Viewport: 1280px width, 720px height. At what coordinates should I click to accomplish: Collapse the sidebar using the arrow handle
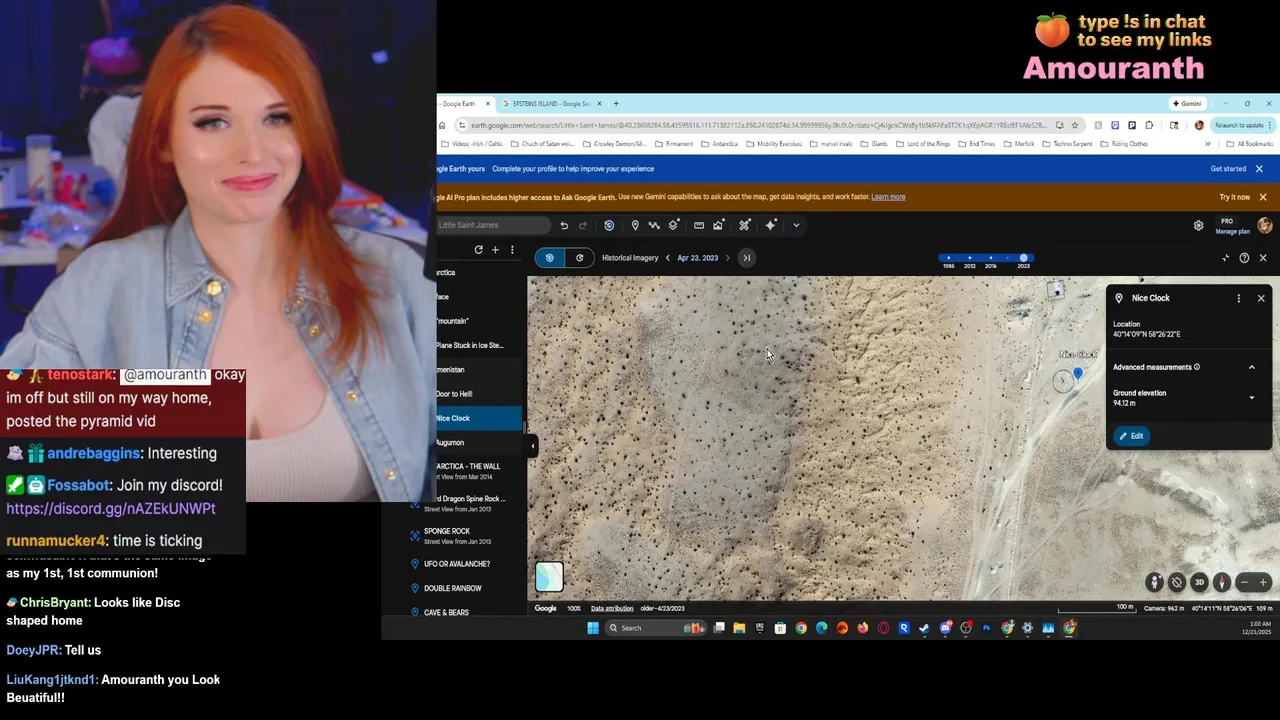click(532, 445)
